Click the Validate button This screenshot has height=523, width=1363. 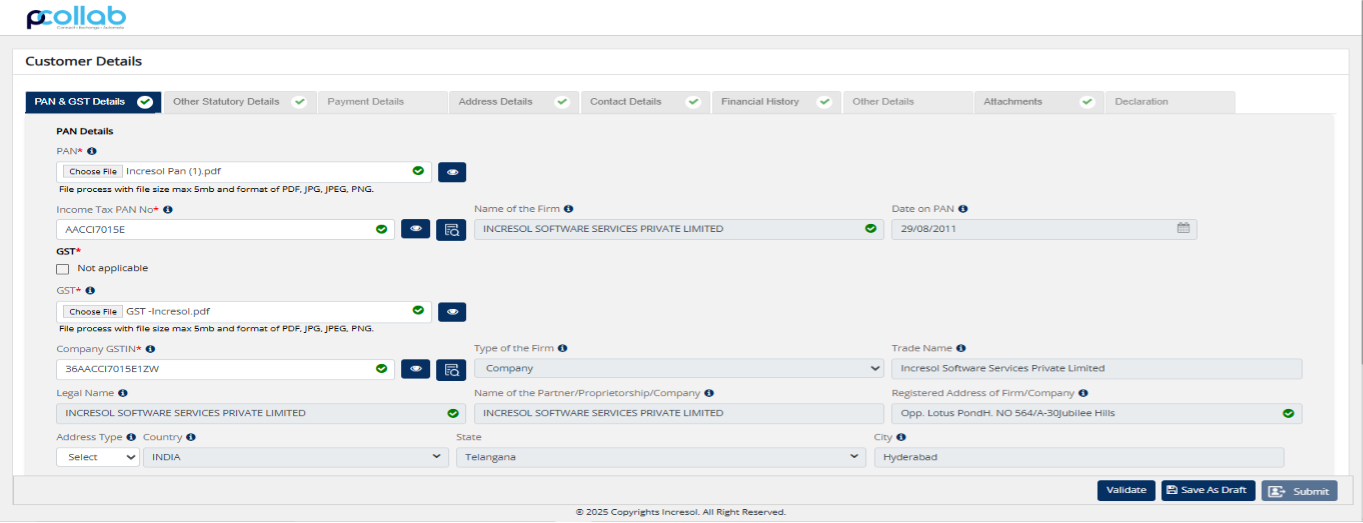point(1126,490)
